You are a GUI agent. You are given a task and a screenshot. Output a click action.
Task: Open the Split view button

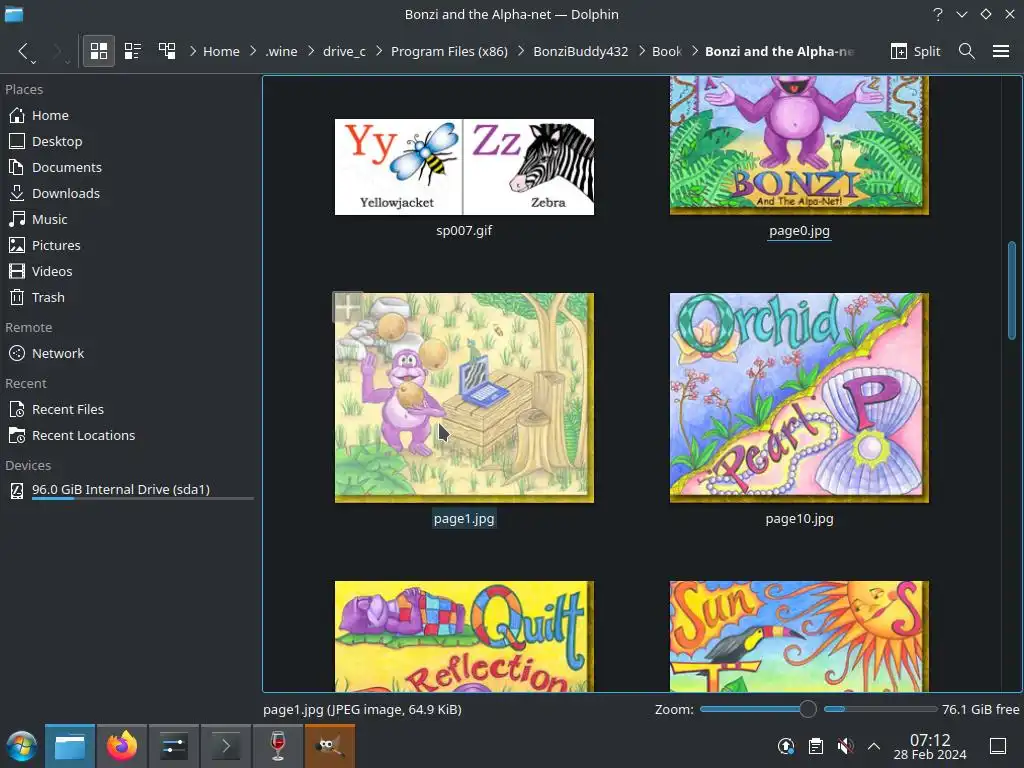916,51
